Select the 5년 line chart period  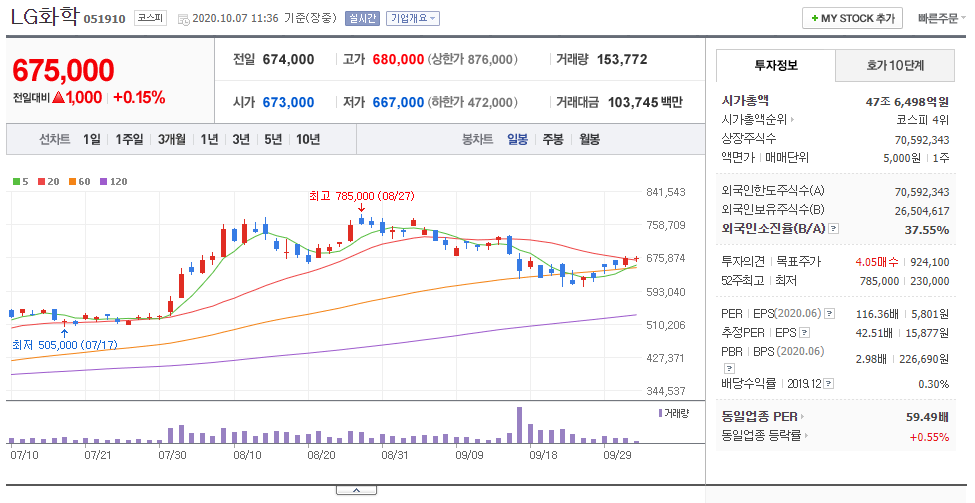tap(273, 139)
